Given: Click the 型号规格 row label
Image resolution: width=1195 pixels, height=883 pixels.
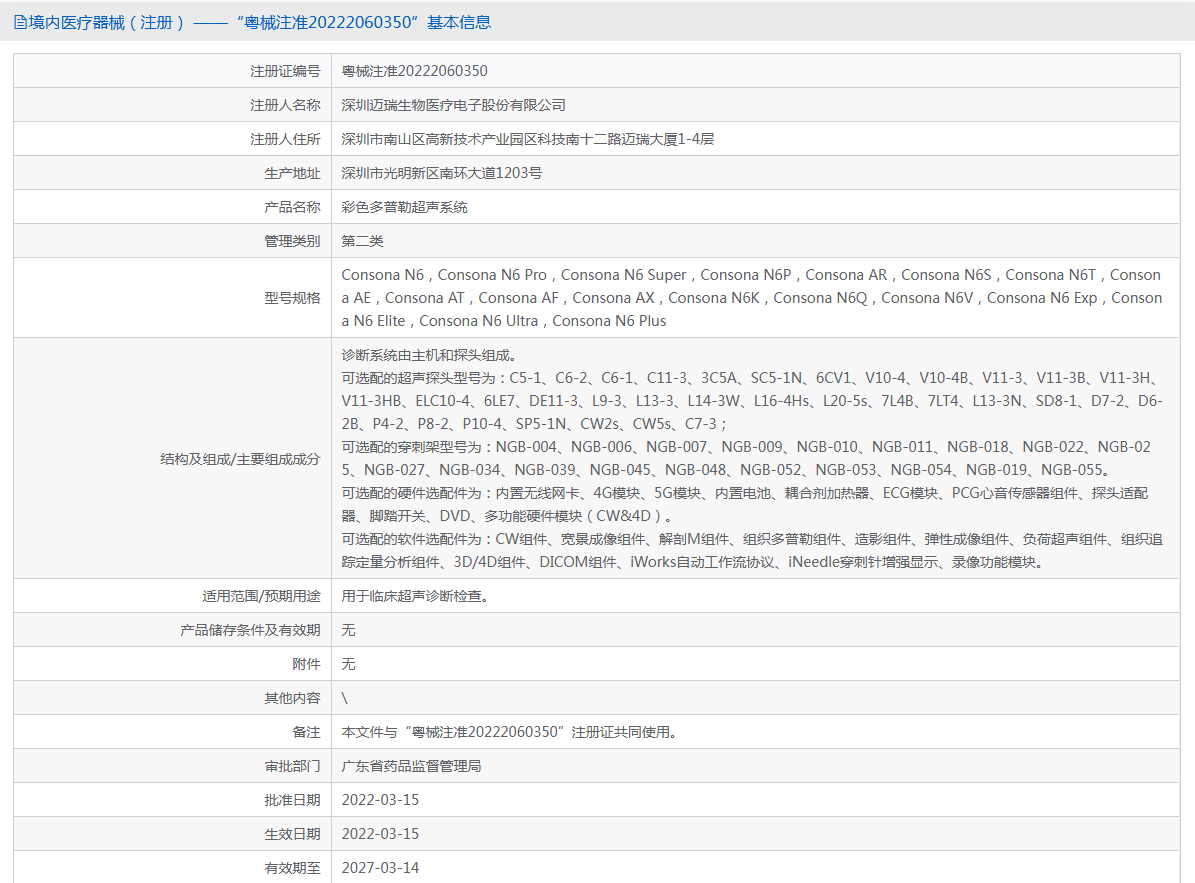Looking at the screenshot, I should (x=292, y=298).
